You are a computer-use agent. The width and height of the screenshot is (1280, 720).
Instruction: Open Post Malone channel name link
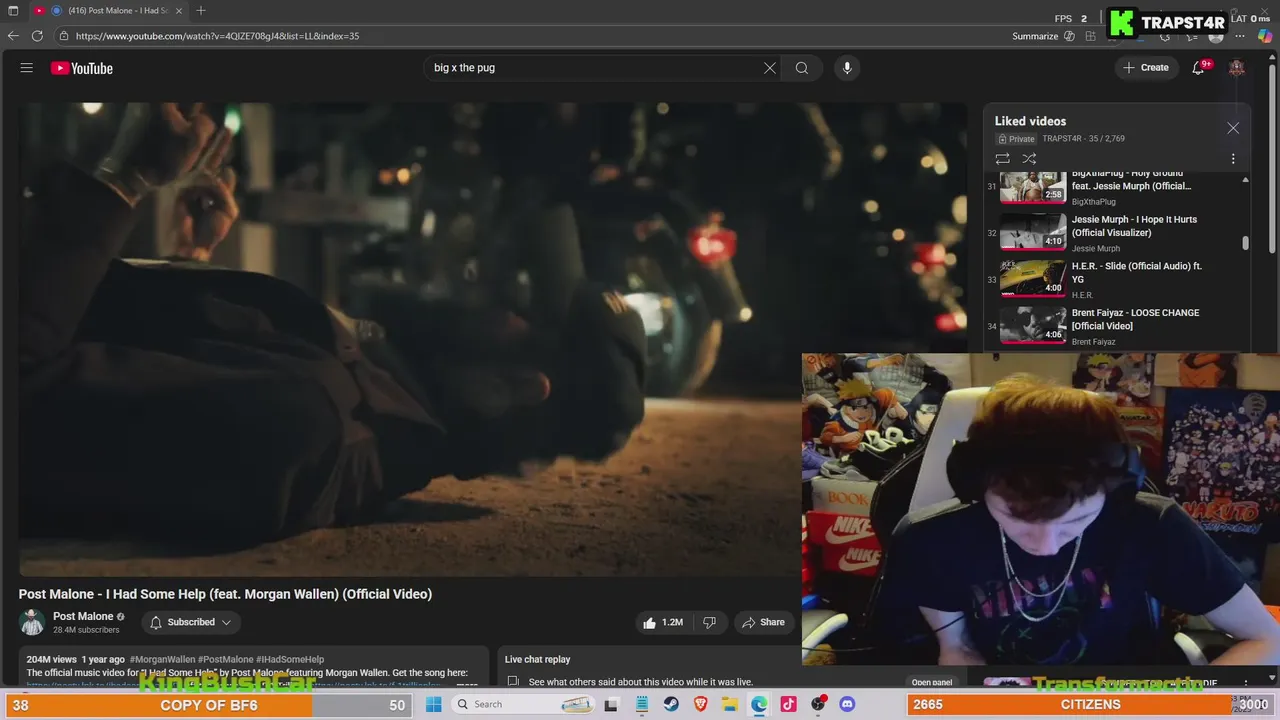tap(83, 616)
